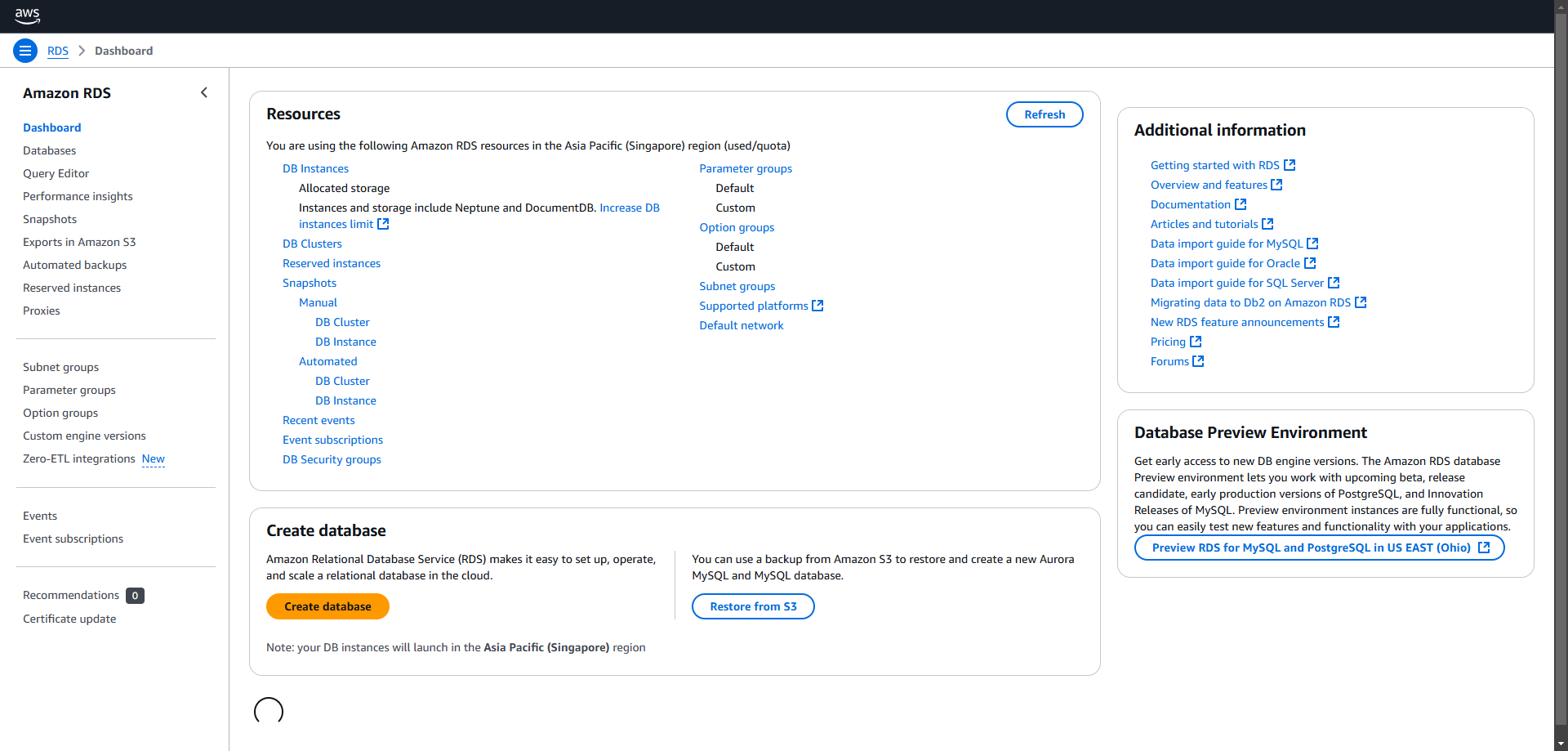Open Subnet groups in the sidebar
The image size is (1568, 751).
click(61, 367)
